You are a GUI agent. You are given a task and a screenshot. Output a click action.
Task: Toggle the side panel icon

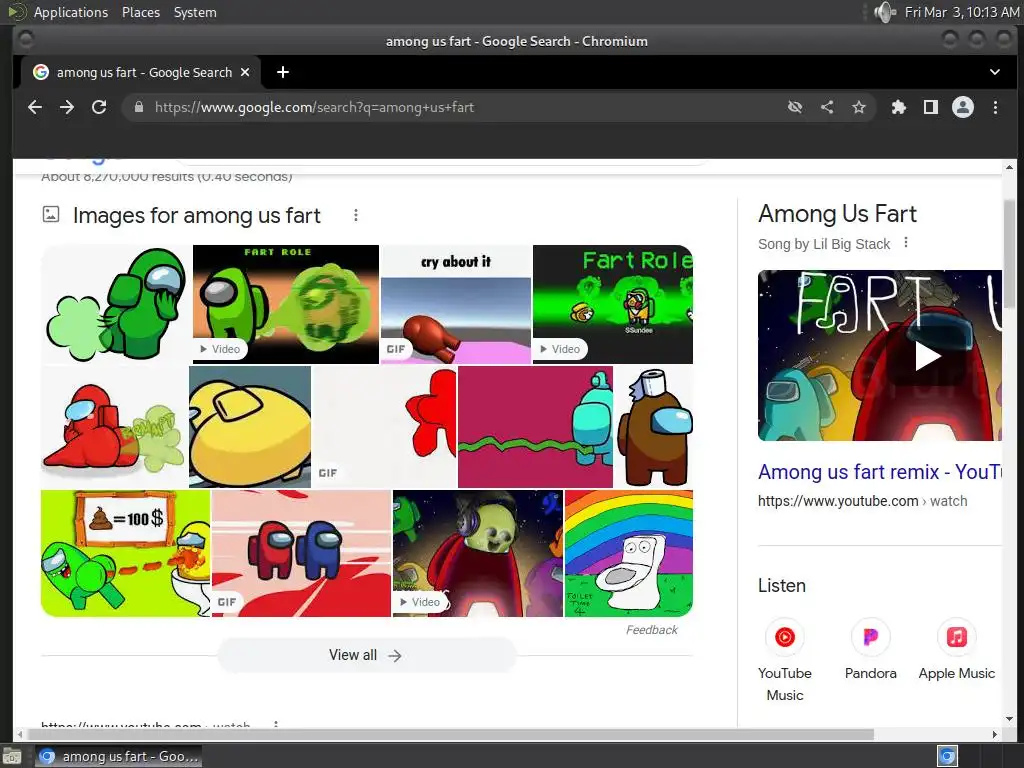point(931,107)
